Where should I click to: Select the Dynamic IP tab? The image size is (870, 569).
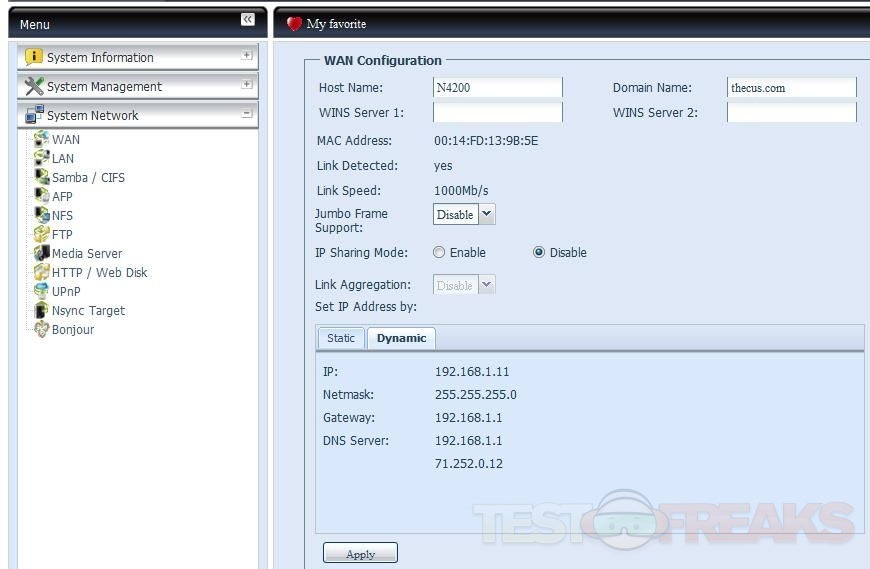point(401,338)
